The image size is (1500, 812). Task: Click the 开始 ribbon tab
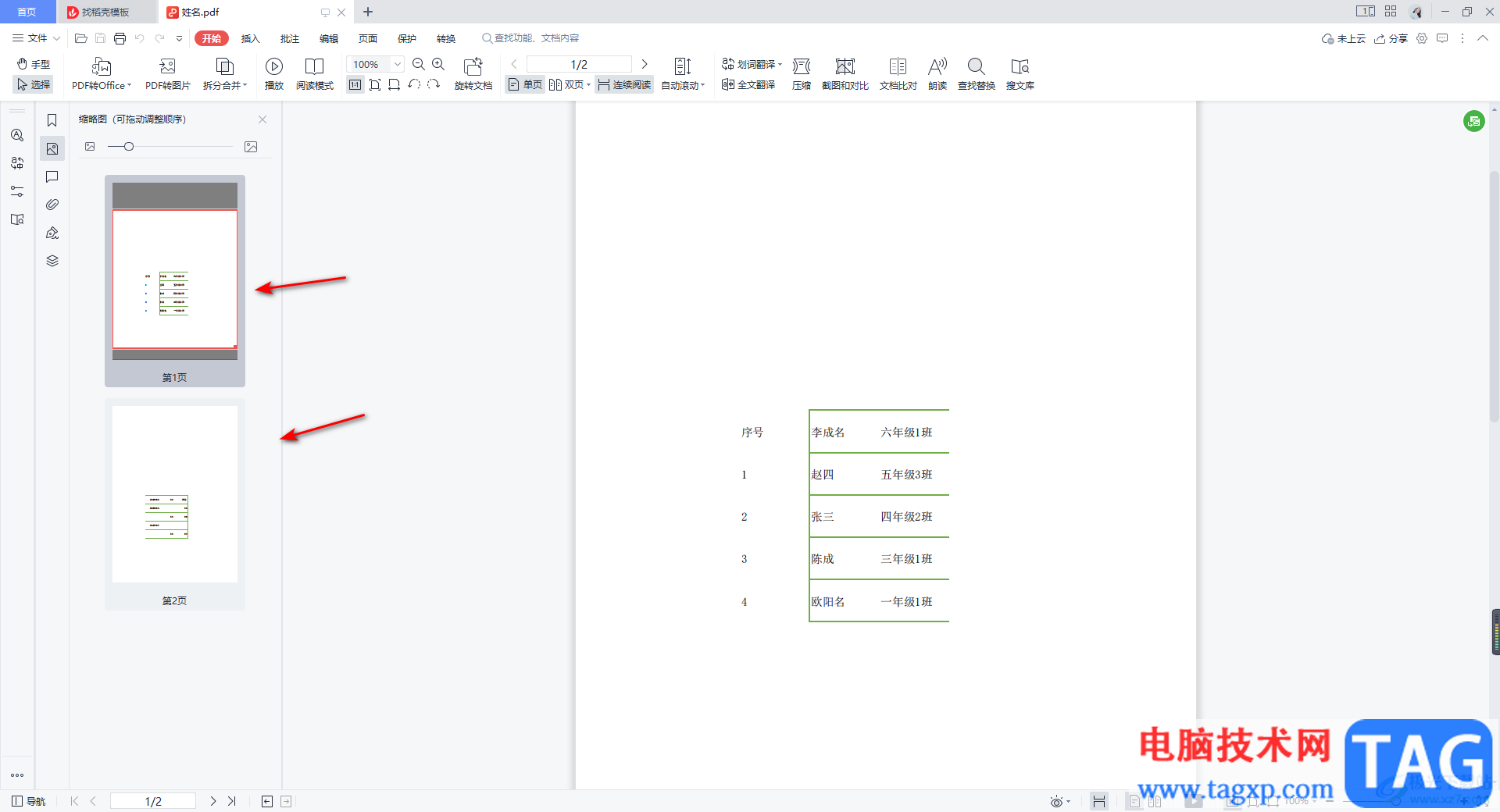click(212, 38)
